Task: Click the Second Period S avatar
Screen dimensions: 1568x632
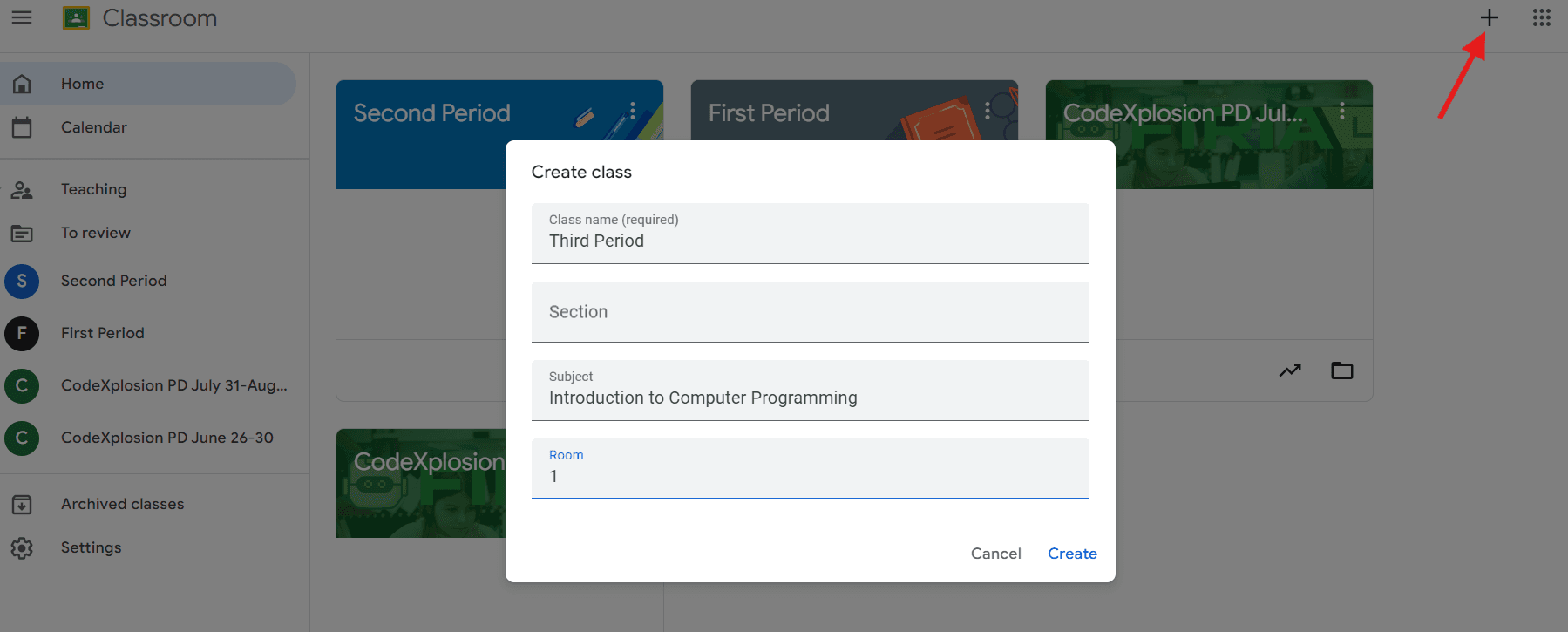Action: 22,281
